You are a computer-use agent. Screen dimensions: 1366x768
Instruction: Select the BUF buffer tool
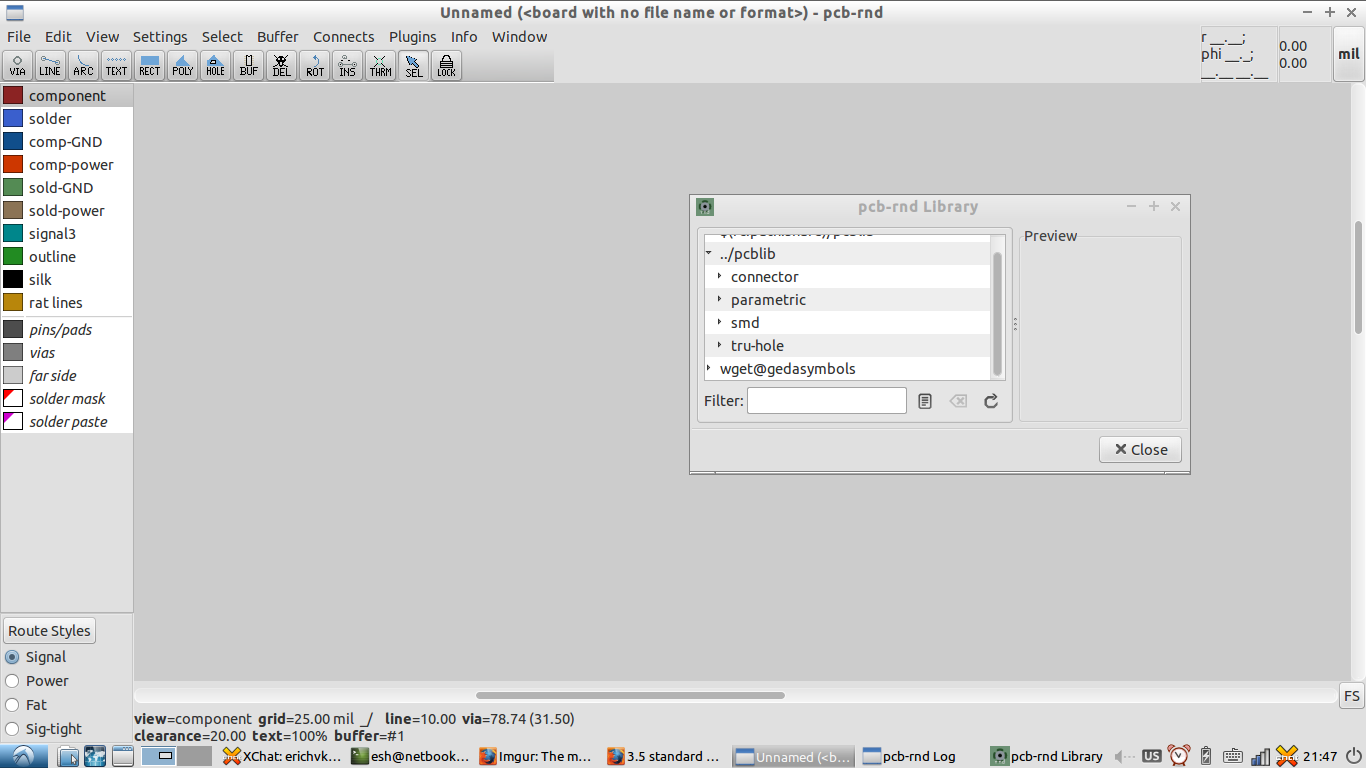click(248, 66)
